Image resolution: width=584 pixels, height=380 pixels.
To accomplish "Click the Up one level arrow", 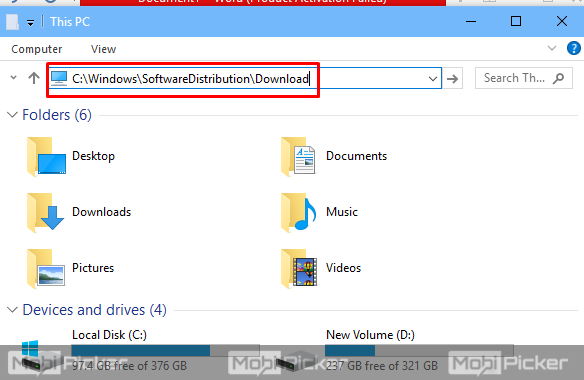I will [34, 78].
